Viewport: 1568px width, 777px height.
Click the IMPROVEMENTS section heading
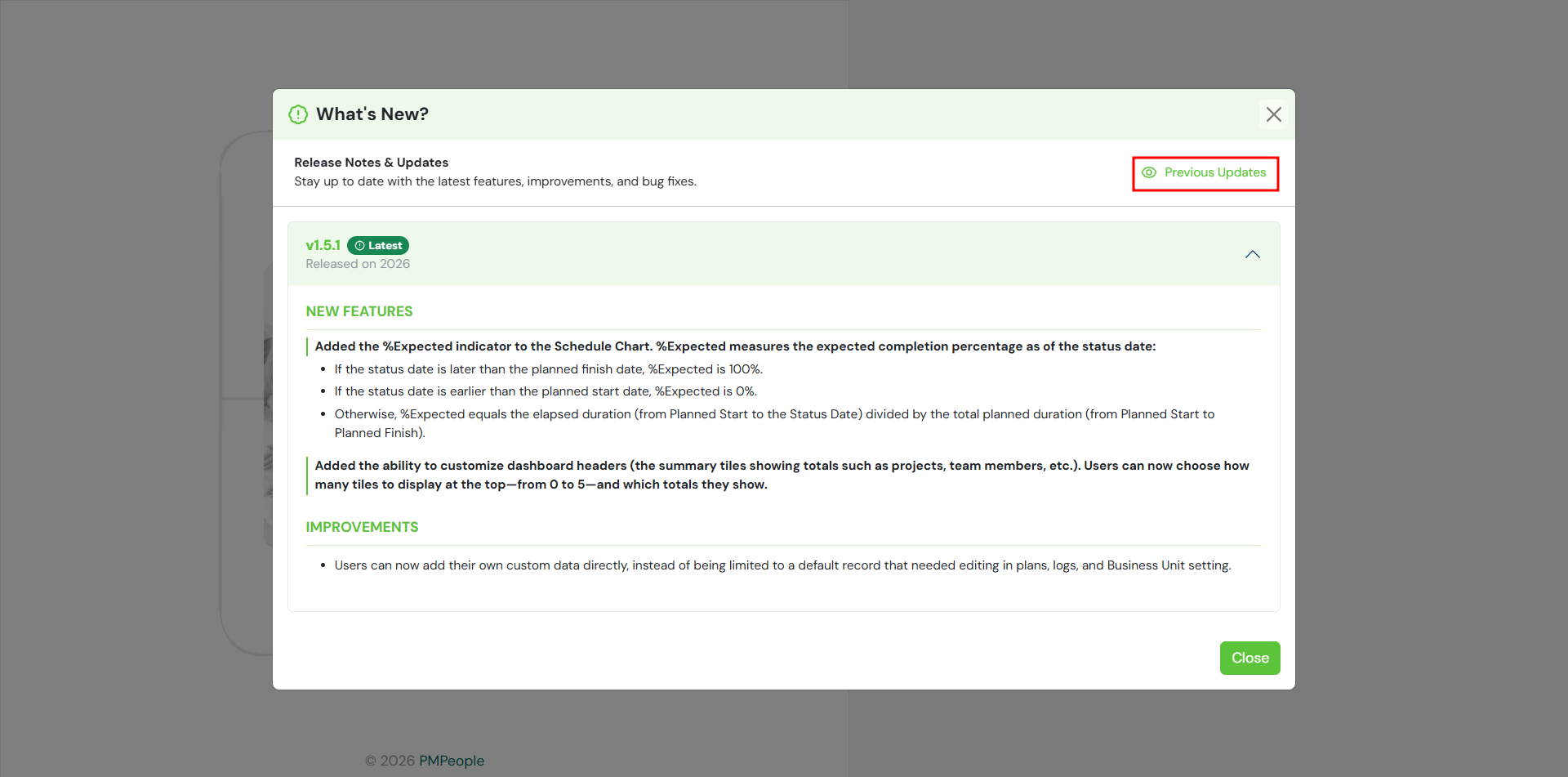pyautogui.click(x=362, y=527)
